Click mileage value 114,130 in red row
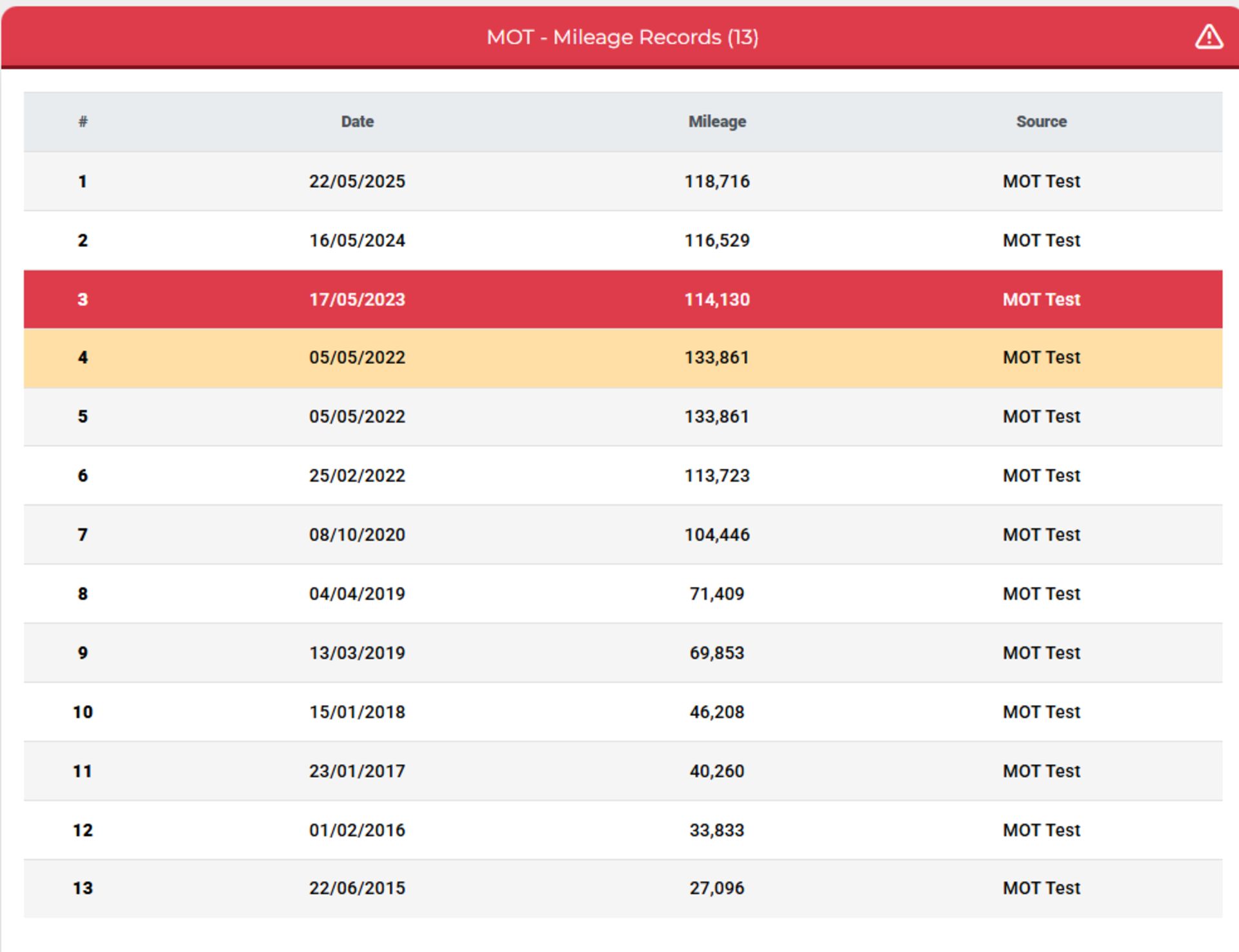The image size is (1239, 952). (x=717, y=299)
